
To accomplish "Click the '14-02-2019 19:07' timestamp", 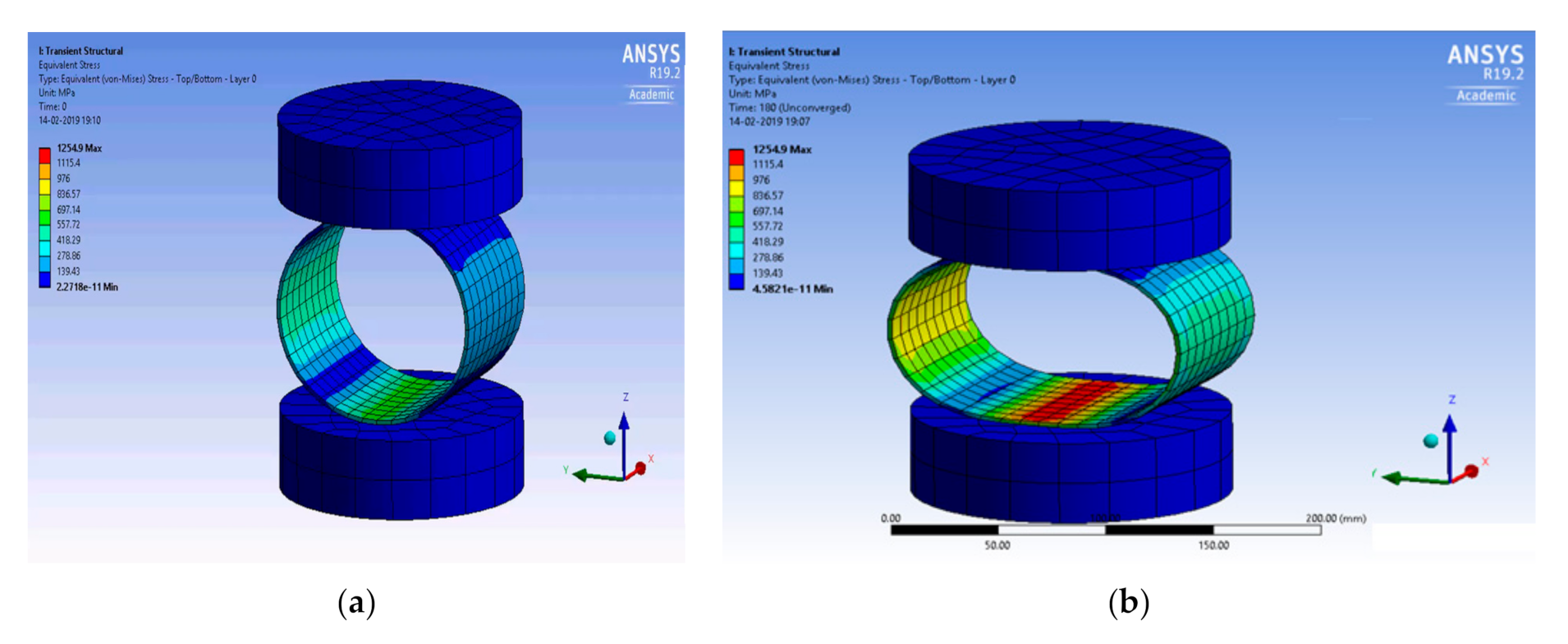I will [769, 122].
